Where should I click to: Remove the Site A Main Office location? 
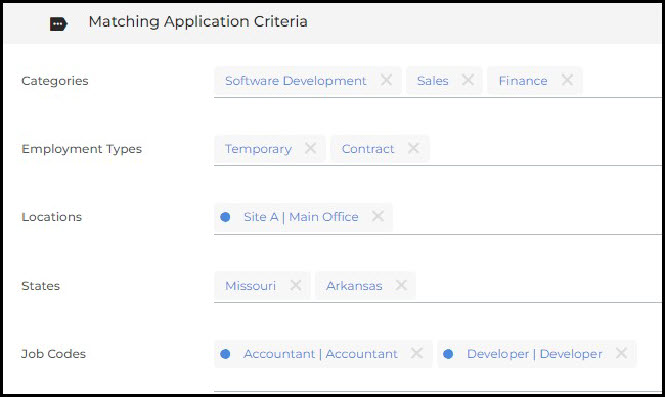377,216
